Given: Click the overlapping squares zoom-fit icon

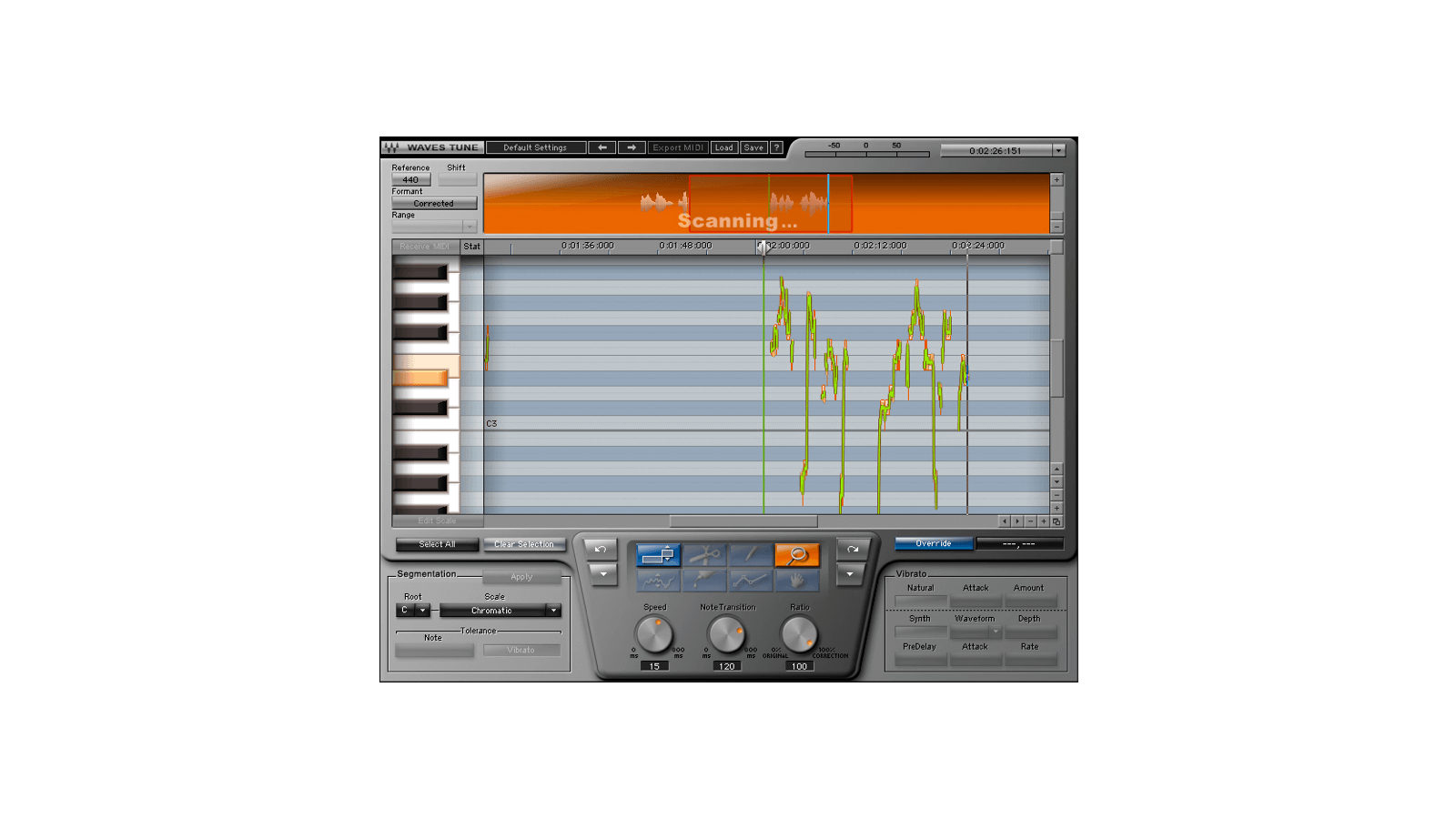Looking at the screenshot, I should tap(1057, 521).
